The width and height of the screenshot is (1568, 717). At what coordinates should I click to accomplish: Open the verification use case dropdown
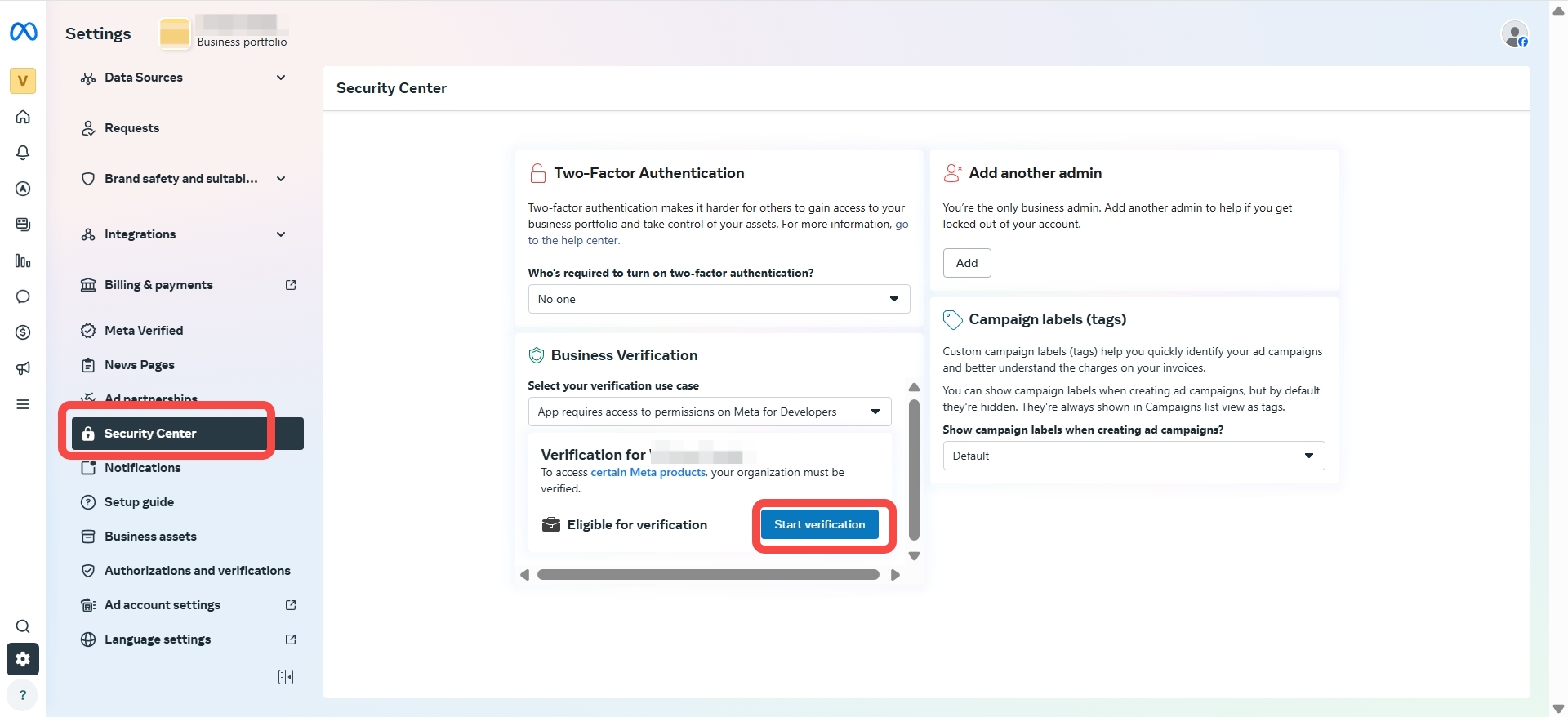click(709, 412)
